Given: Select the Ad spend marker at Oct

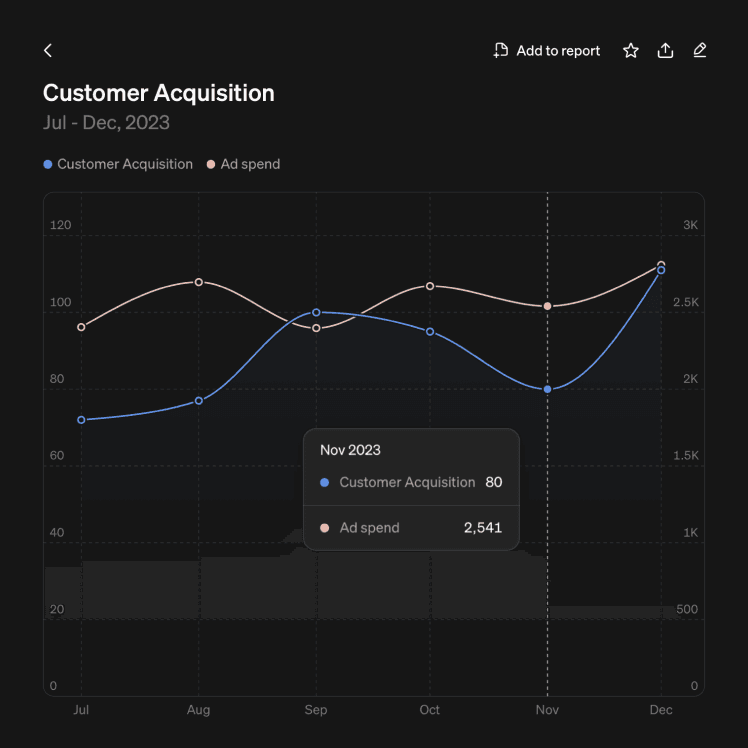Looking at the screenshot, I should 430,286.
